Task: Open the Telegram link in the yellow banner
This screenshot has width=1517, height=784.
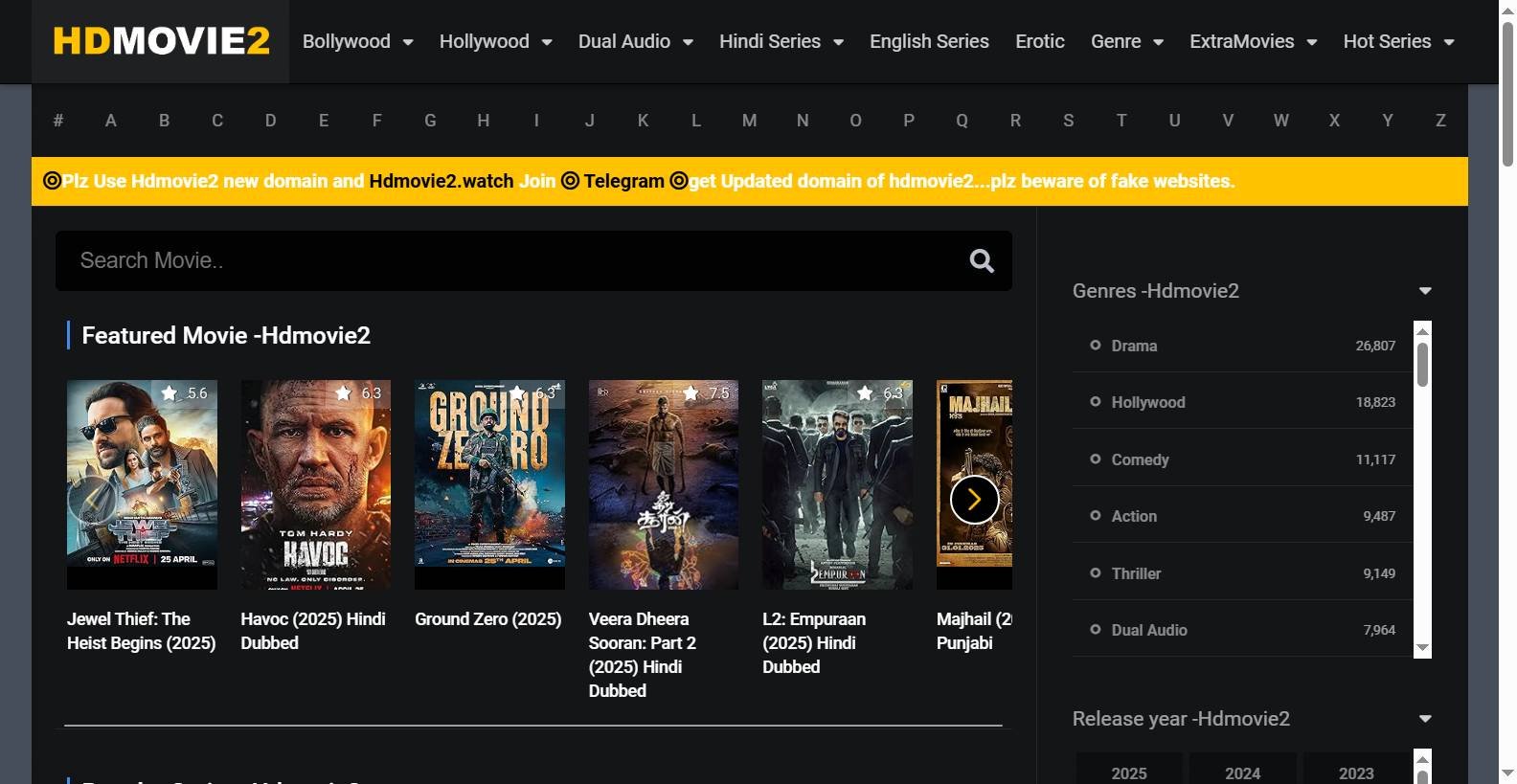Action: (x=623, y=181)
